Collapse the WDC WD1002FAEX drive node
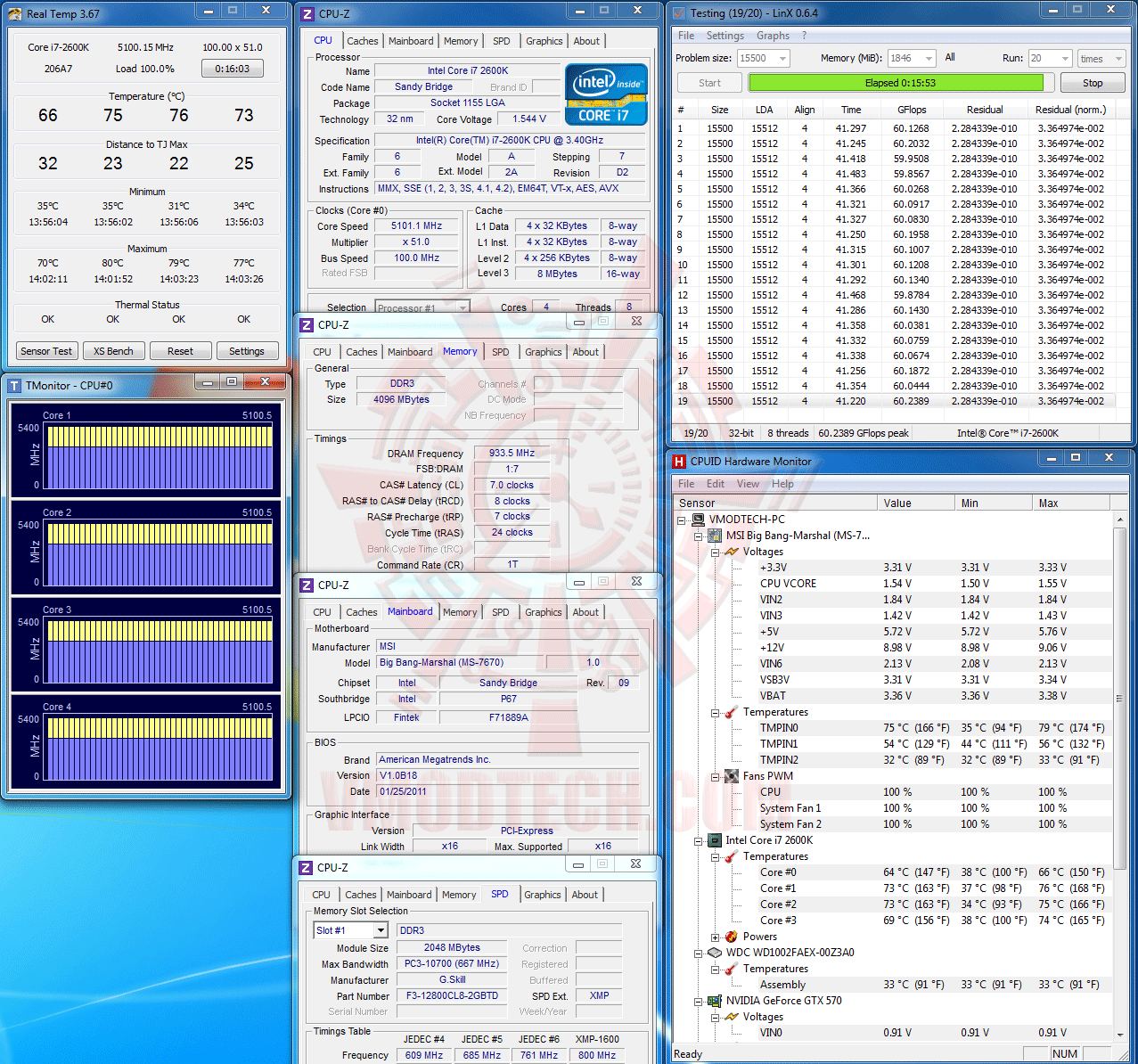Viewport: 1138px width, 1064px height. coord(699,953)
